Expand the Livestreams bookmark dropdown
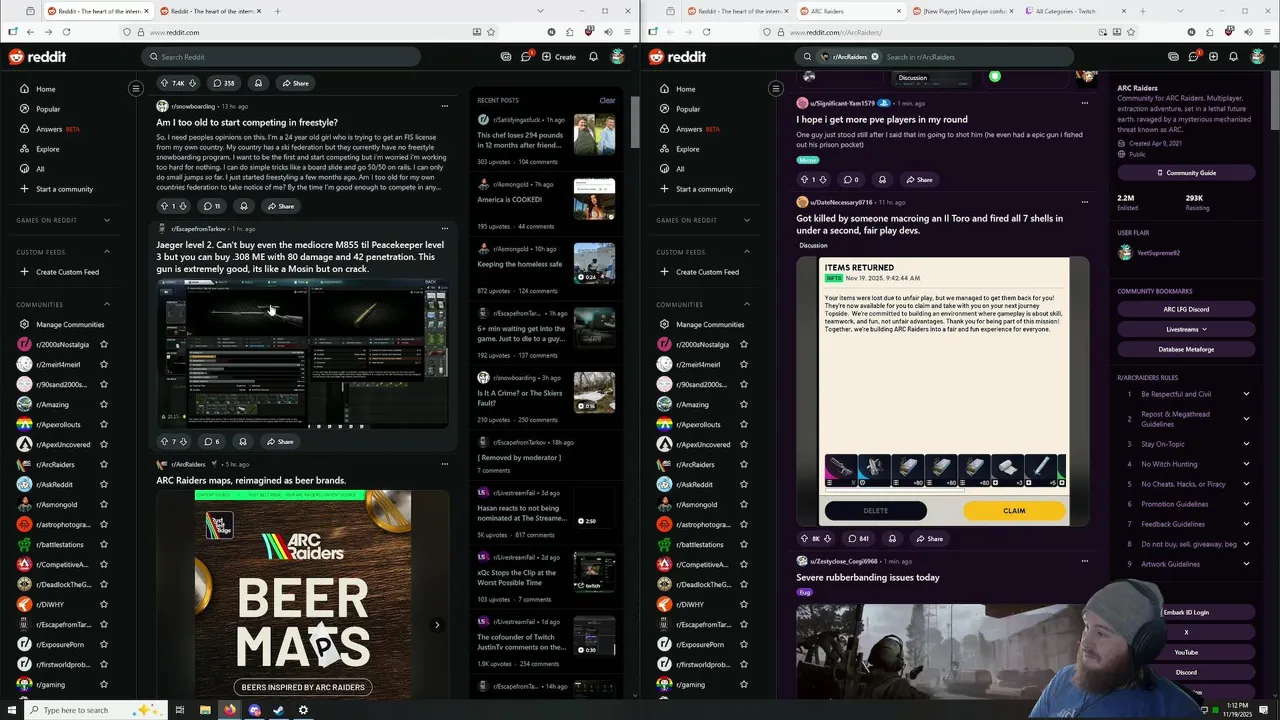Viewport: 1280px width, 720px height. pos(1185,329)
